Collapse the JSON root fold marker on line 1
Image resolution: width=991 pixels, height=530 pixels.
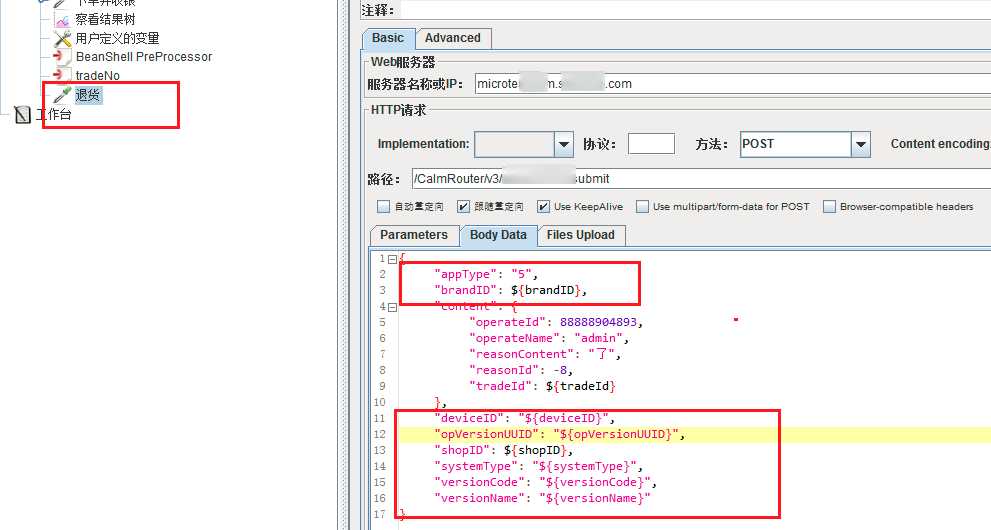[x=392, y=259]
